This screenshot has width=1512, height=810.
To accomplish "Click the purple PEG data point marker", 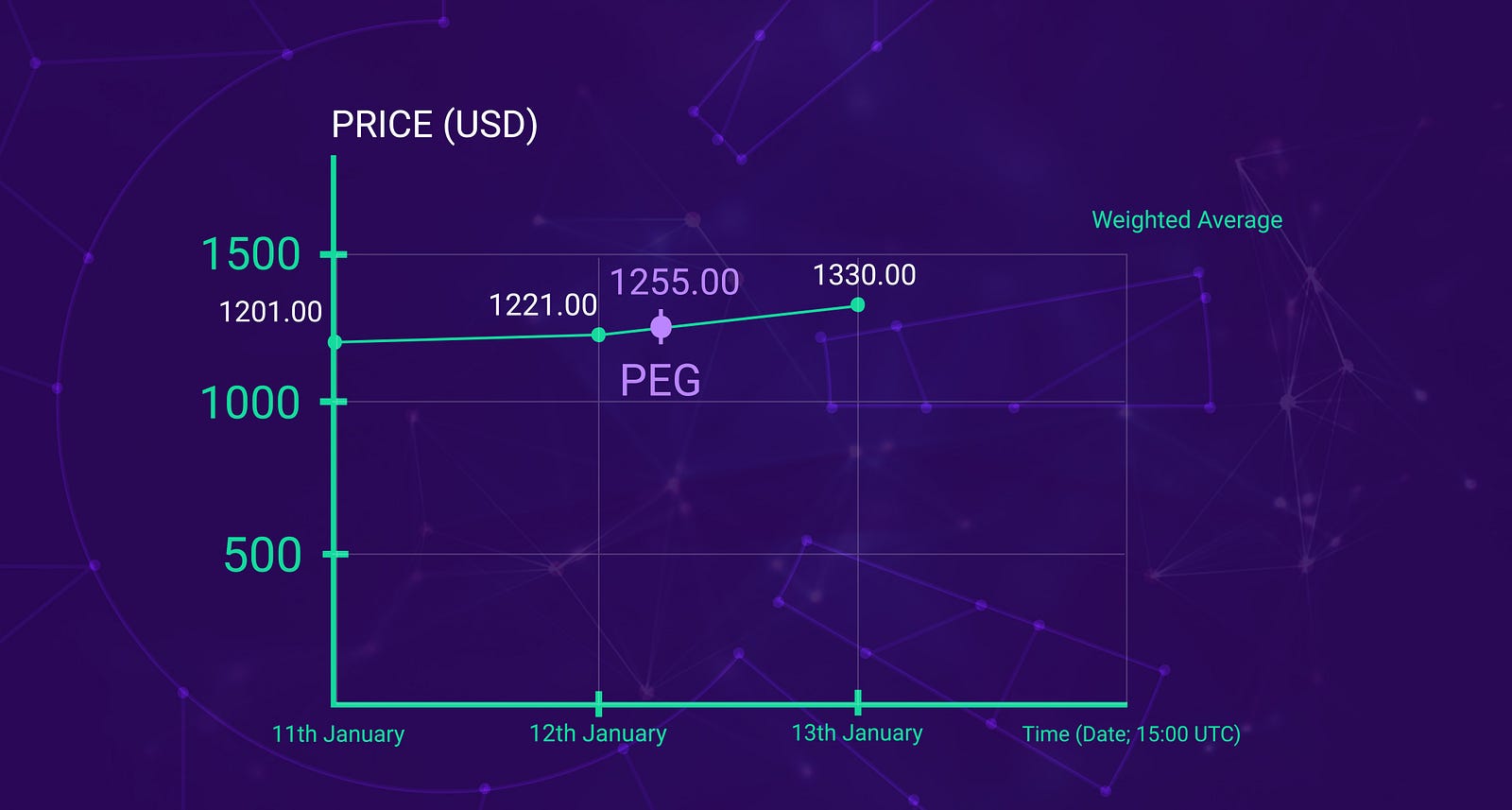I will pos(661,327).
